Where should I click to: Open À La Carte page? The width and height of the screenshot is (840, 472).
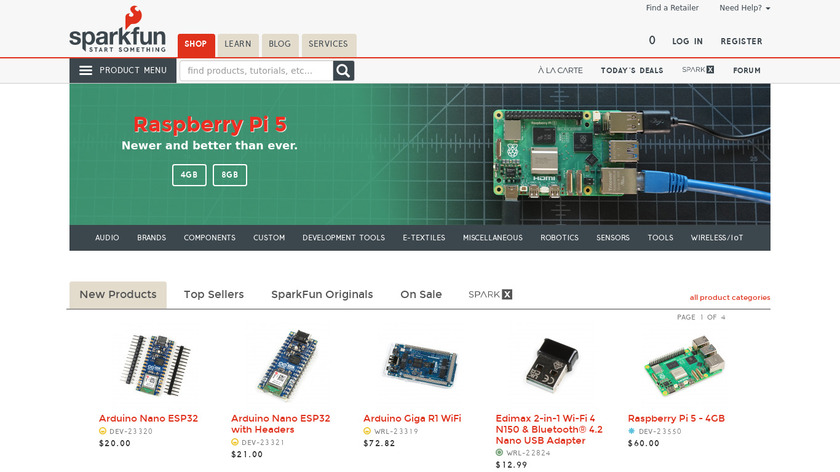coord(560,70)
